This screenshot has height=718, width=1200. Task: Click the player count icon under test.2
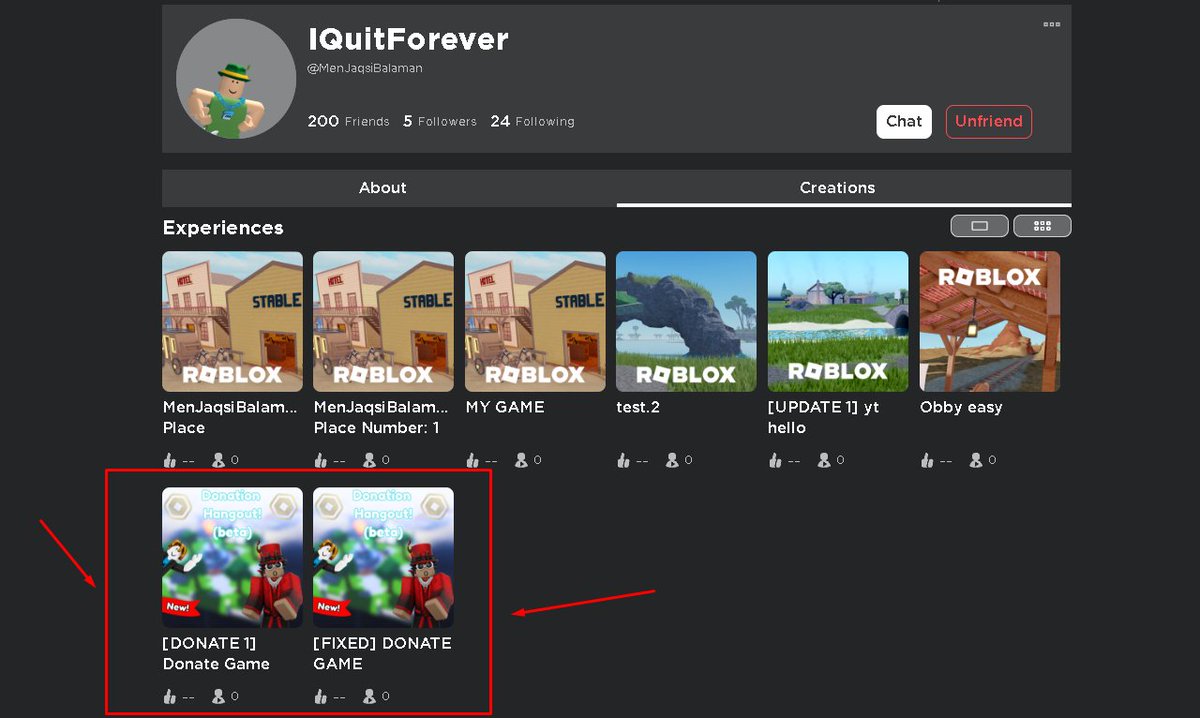click(672, 460)
